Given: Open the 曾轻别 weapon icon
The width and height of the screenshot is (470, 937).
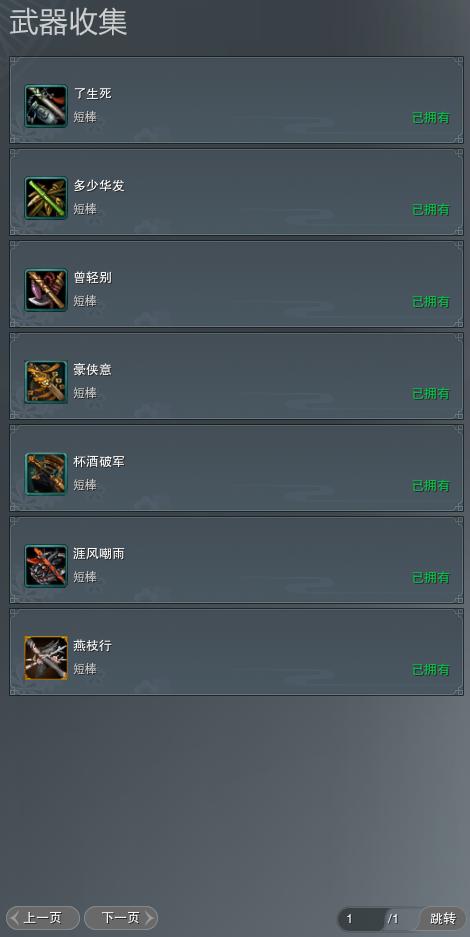Looking at the screenshot, I should tap(46, 290).
